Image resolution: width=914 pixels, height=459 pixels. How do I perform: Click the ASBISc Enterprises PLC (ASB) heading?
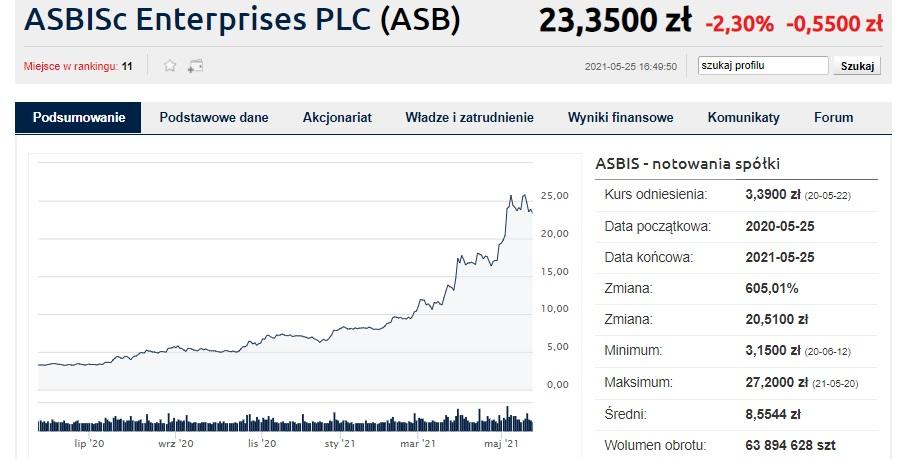[242, 19]
